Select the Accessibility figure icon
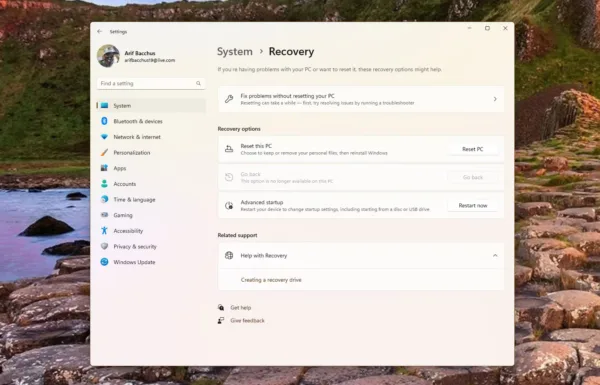 [x=104, y=230]
